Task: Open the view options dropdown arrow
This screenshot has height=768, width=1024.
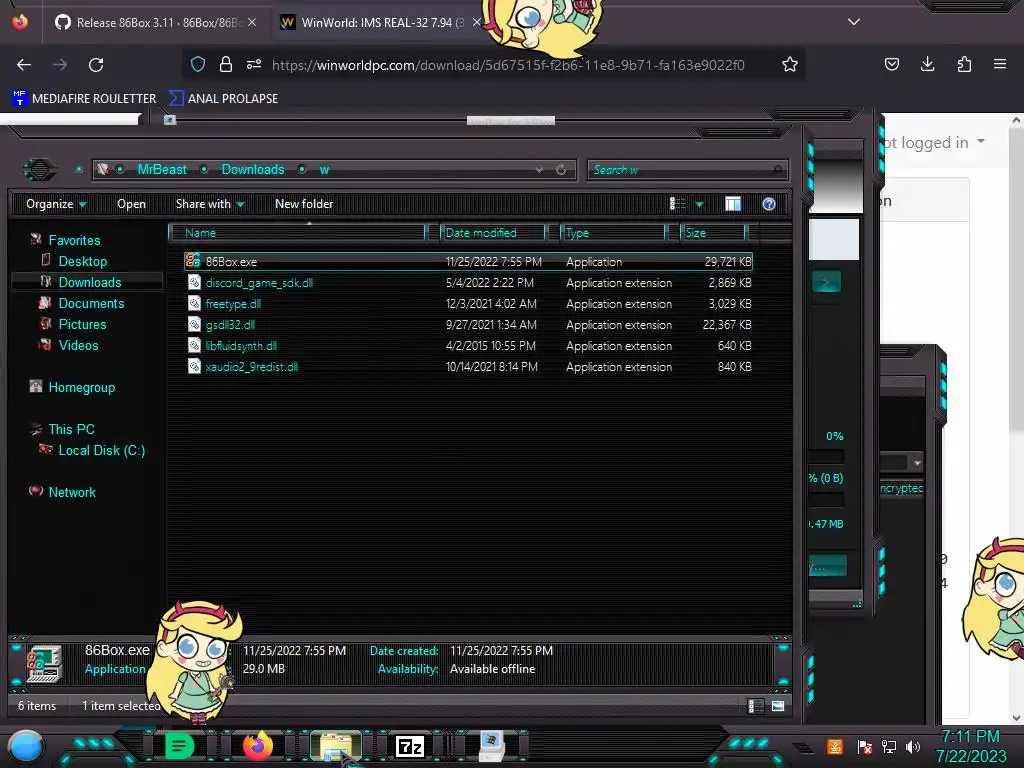Action: [x=699, y=204]
